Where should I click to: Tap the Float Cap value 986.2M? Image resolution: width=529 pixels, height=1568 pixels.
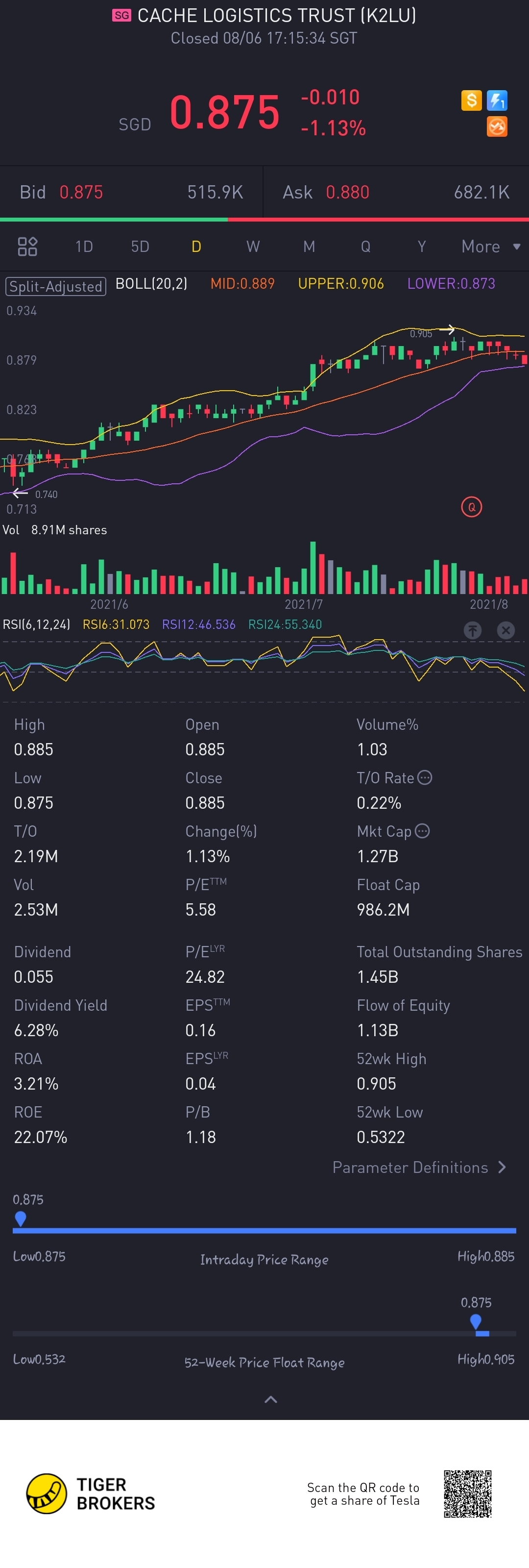tap(383, 910)
